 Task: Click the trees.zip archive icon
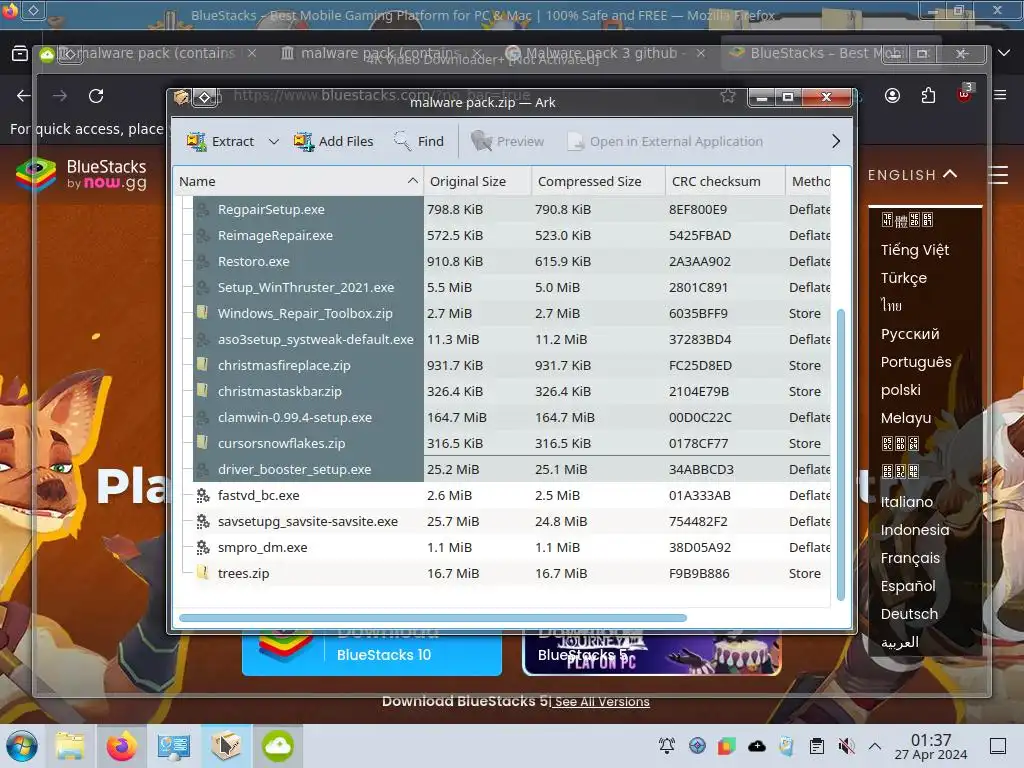[x=203, y=573]
